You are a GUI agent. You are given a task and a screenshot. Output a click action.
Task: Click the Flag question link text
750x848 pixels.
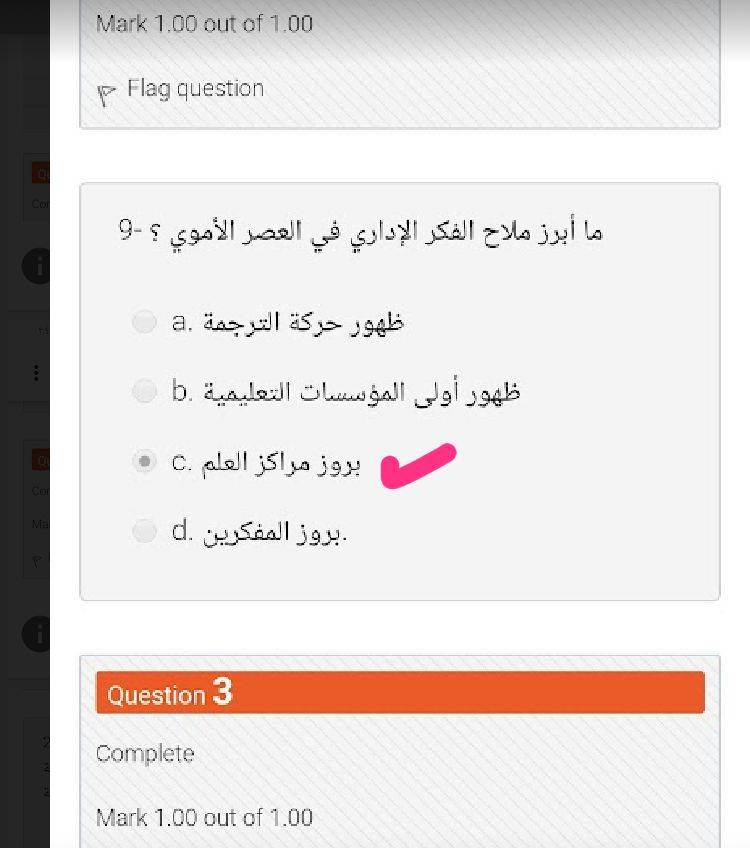tap(195, 89)
